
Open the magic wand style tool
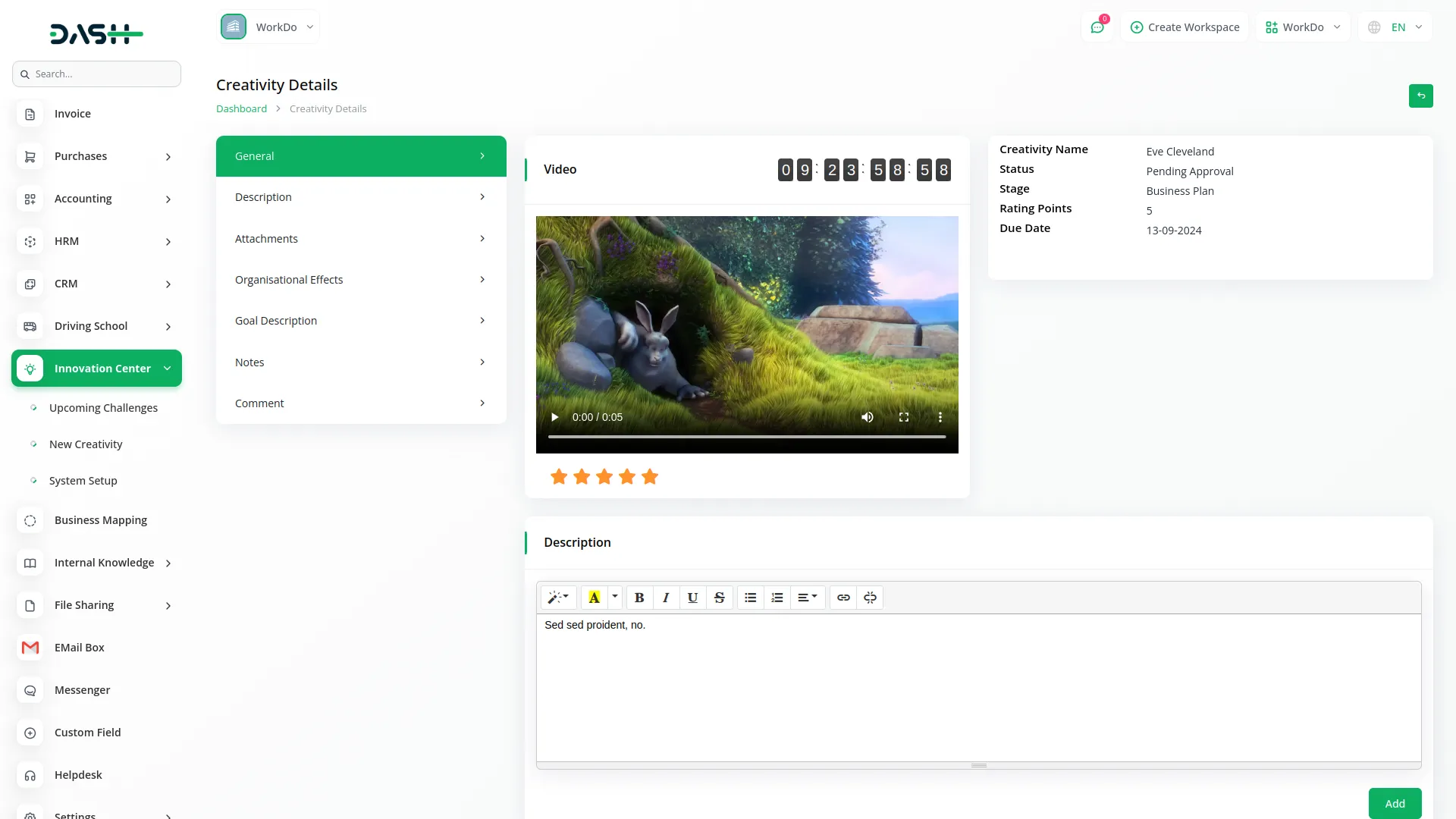[558, 598]
